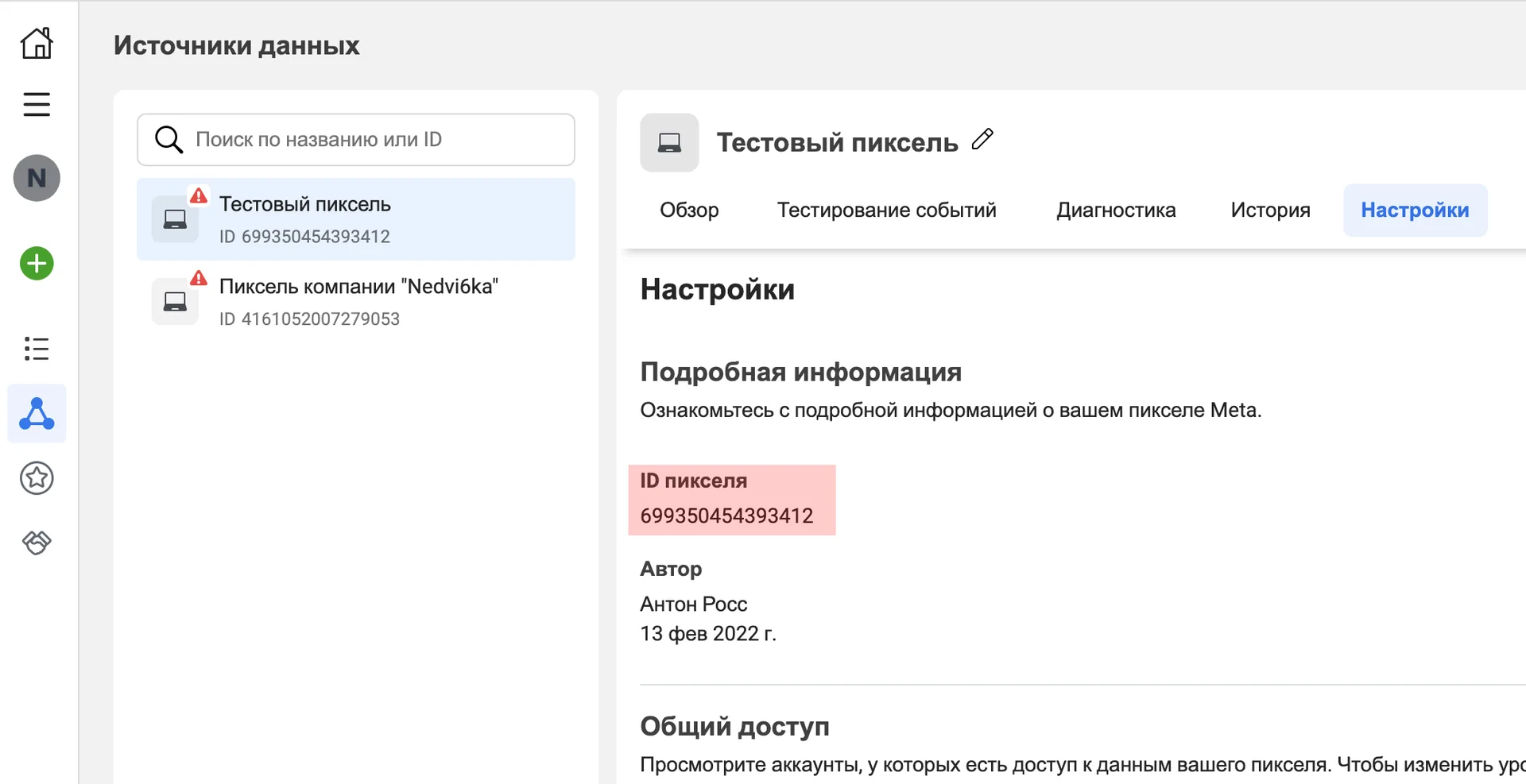Click the author name Антон Росс
1526x784 pixels.
coord(694,604)
